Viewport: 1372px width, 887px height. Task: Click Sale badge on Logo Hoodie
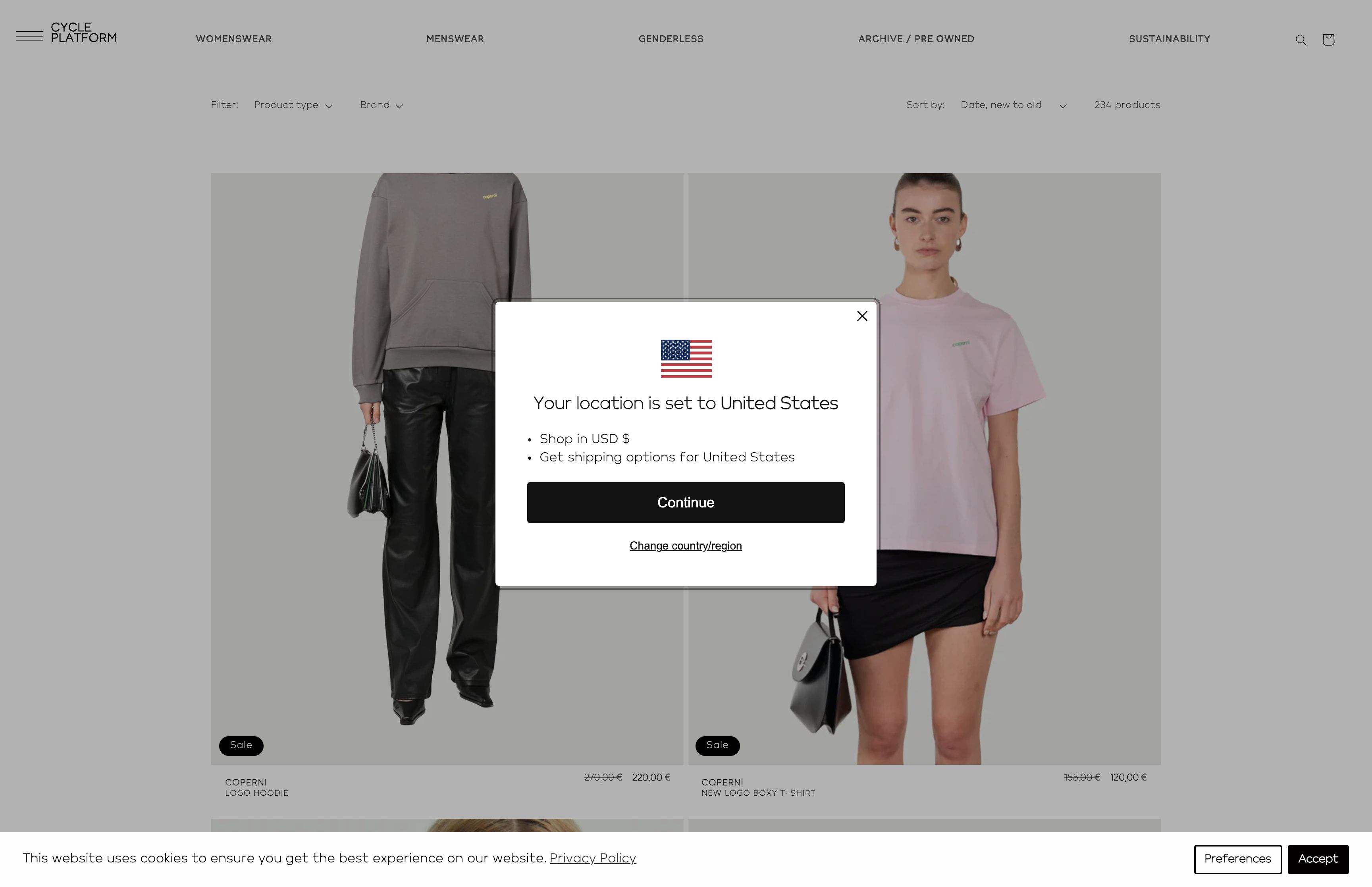click(241, 745)
